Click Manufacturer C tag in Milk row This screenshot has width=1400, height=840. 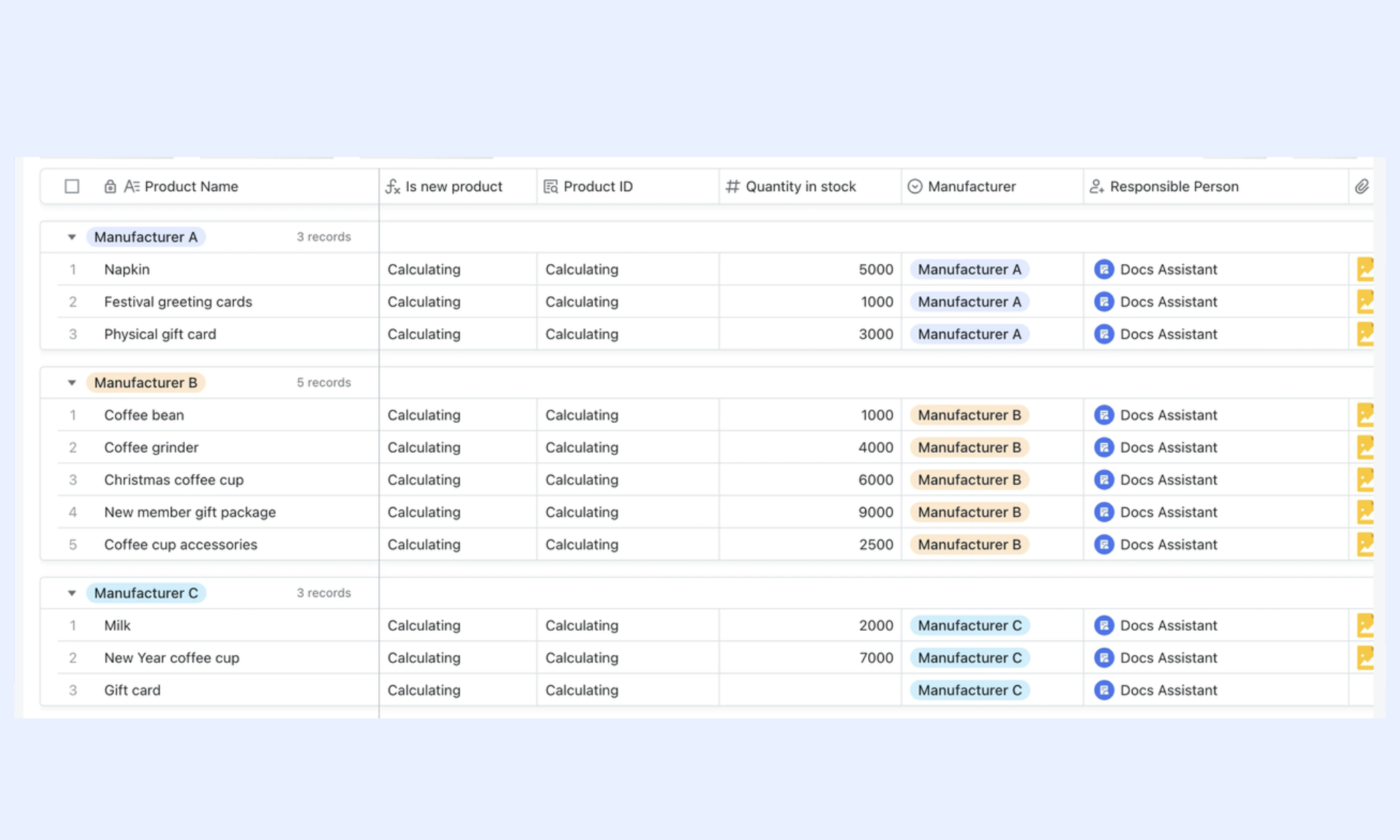(x=969, y=625)
